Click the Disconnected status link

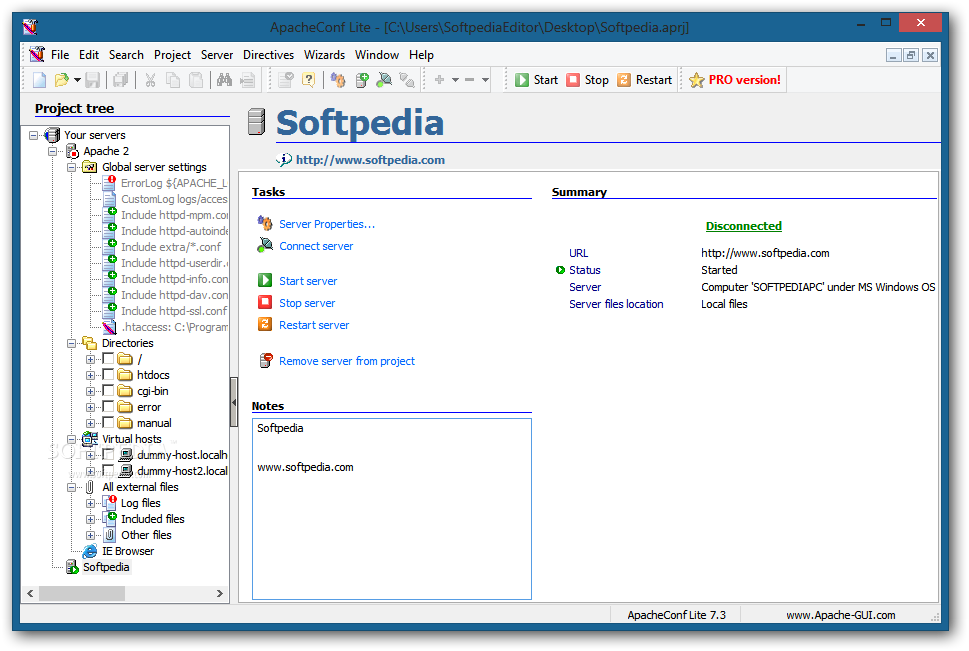743,226
